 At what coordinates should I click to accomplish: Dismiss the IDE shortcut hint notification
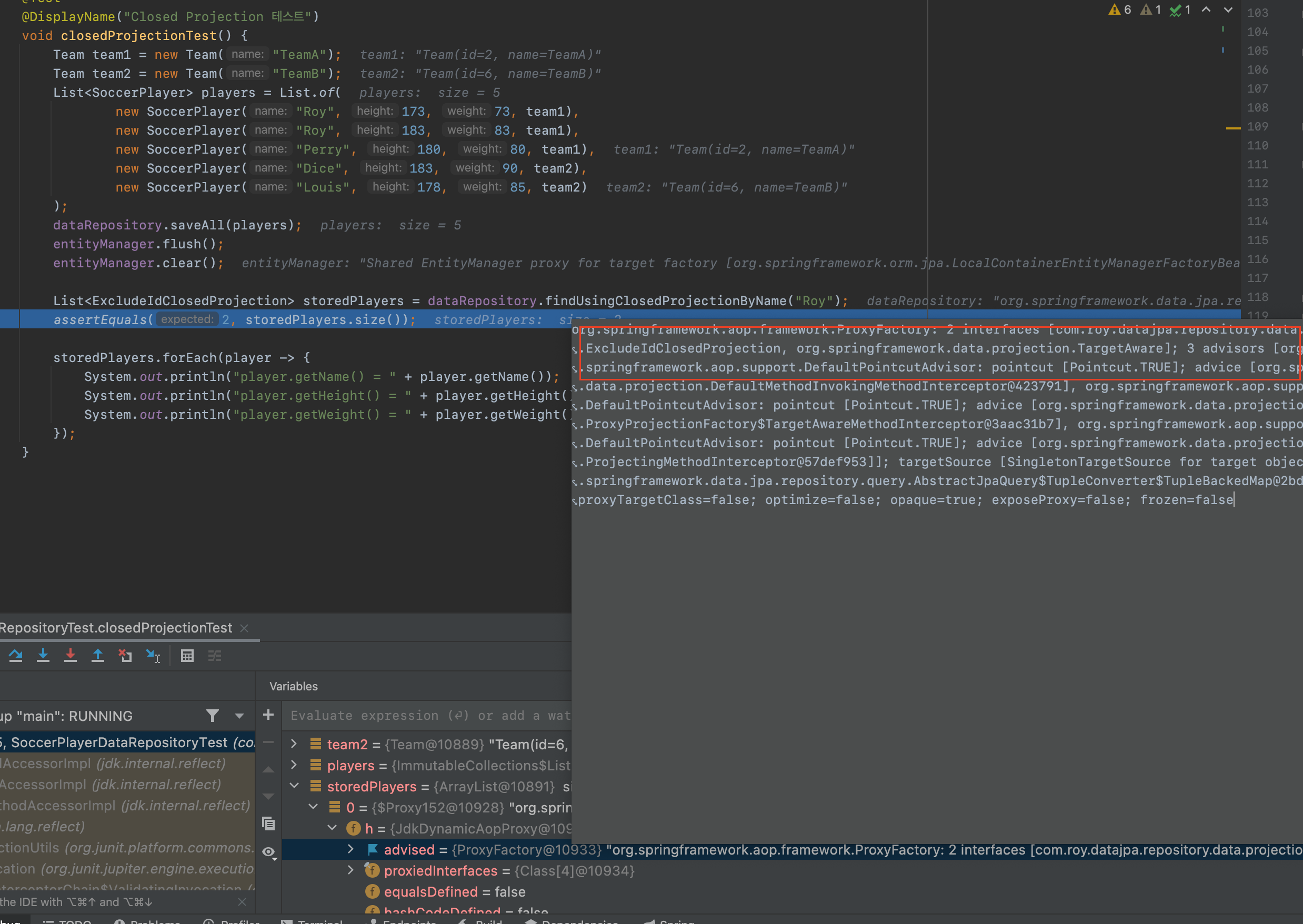(243, 902)
